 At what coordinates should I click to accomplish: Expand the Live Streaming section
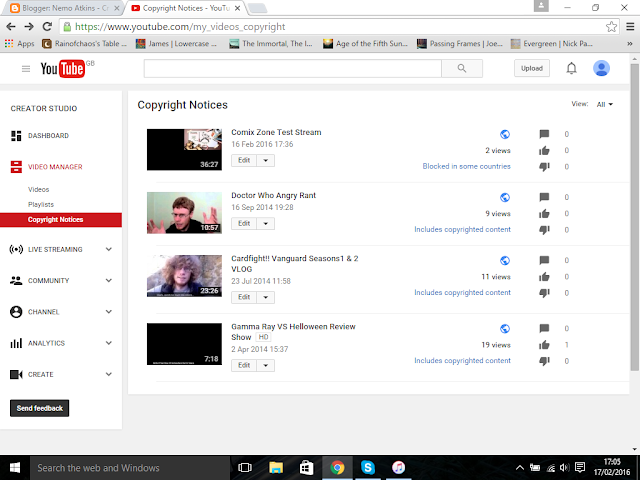pyautogui.click(x=109, y=249)
